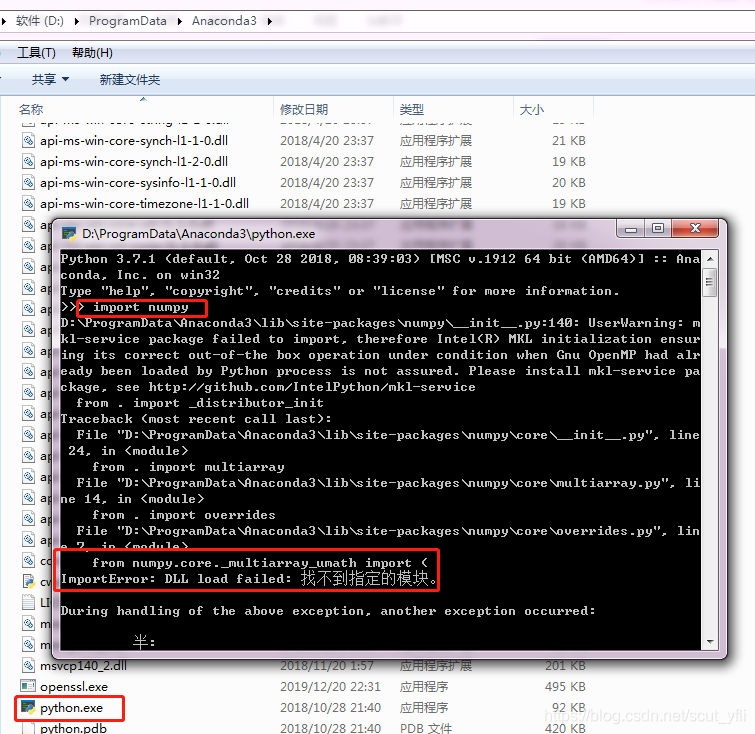Click the console scrollbar thumb

(710, 283)
